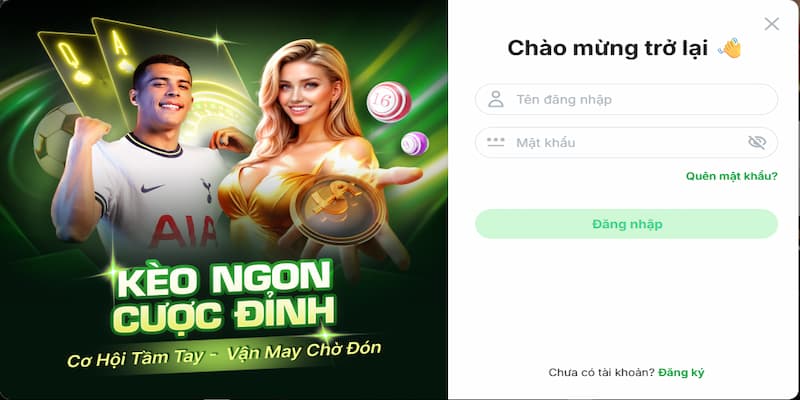
Task: Click the Chào mừng trở lại heading
Action: 607,48
